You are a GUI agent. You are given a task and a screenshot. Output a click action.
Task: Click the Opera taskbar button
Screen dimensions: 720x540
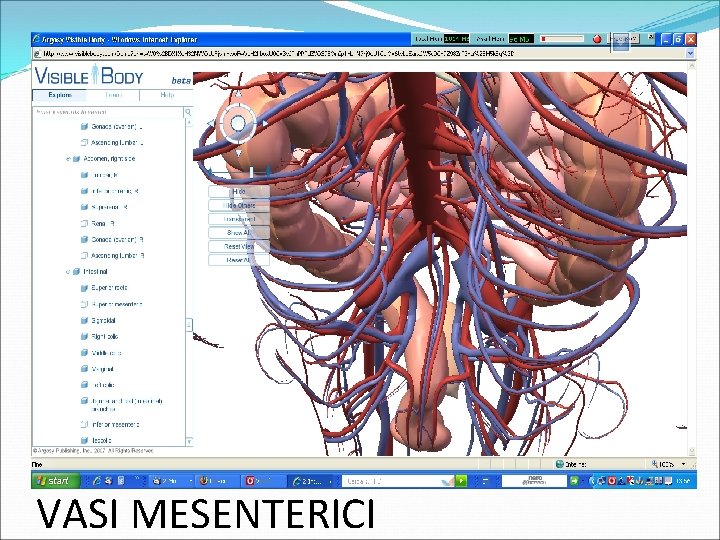263,481
